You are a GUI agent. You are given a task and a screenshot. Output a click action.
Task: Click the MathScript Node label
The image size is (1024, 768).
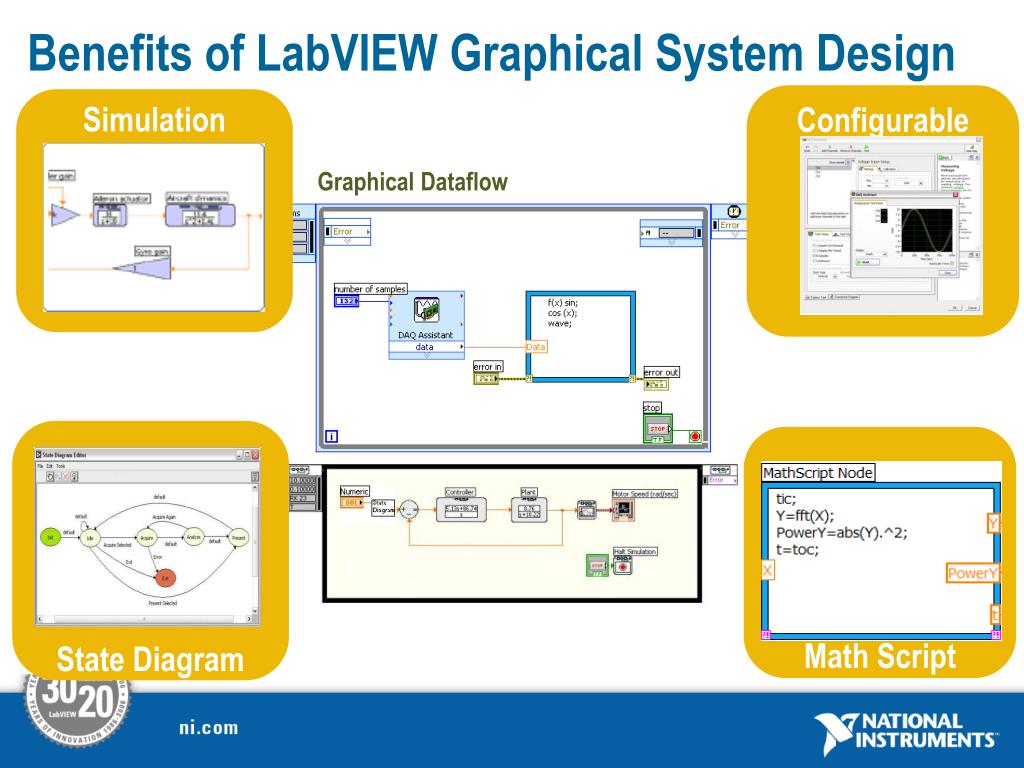coord(818,473)
